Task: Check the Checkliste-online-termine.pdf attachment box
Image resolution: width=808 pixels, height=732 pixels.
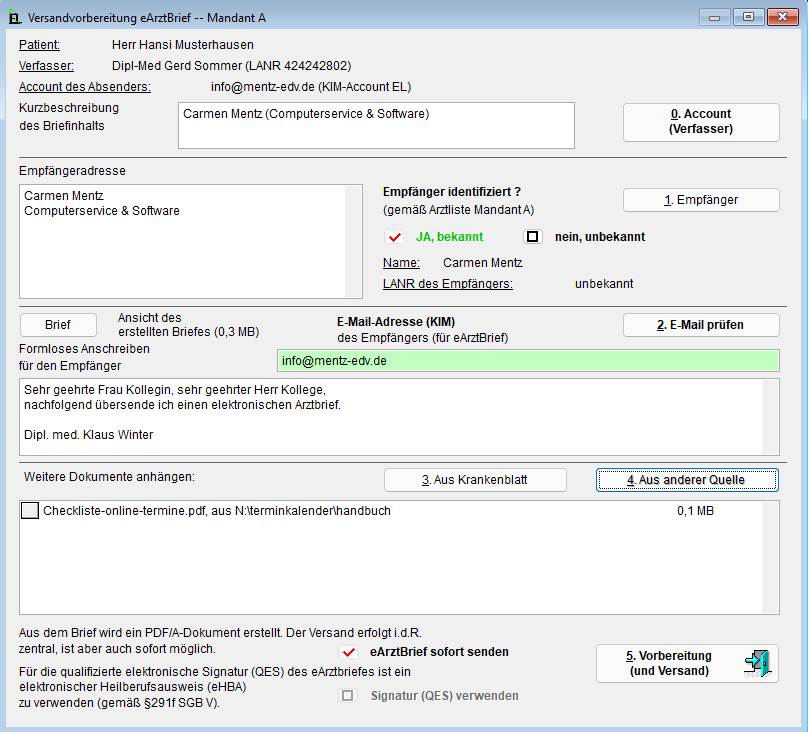Action: (29, 511)
